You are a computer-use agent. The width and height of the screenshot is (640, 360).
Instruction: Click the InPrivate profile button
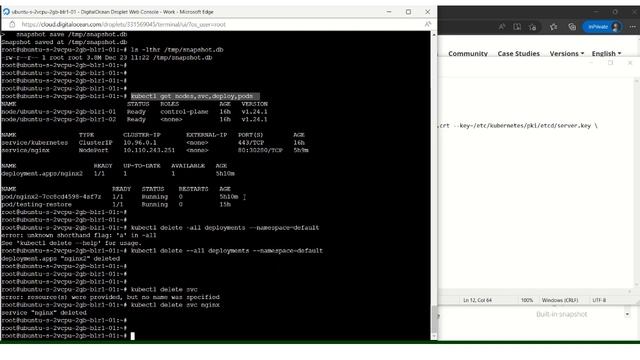603,27
